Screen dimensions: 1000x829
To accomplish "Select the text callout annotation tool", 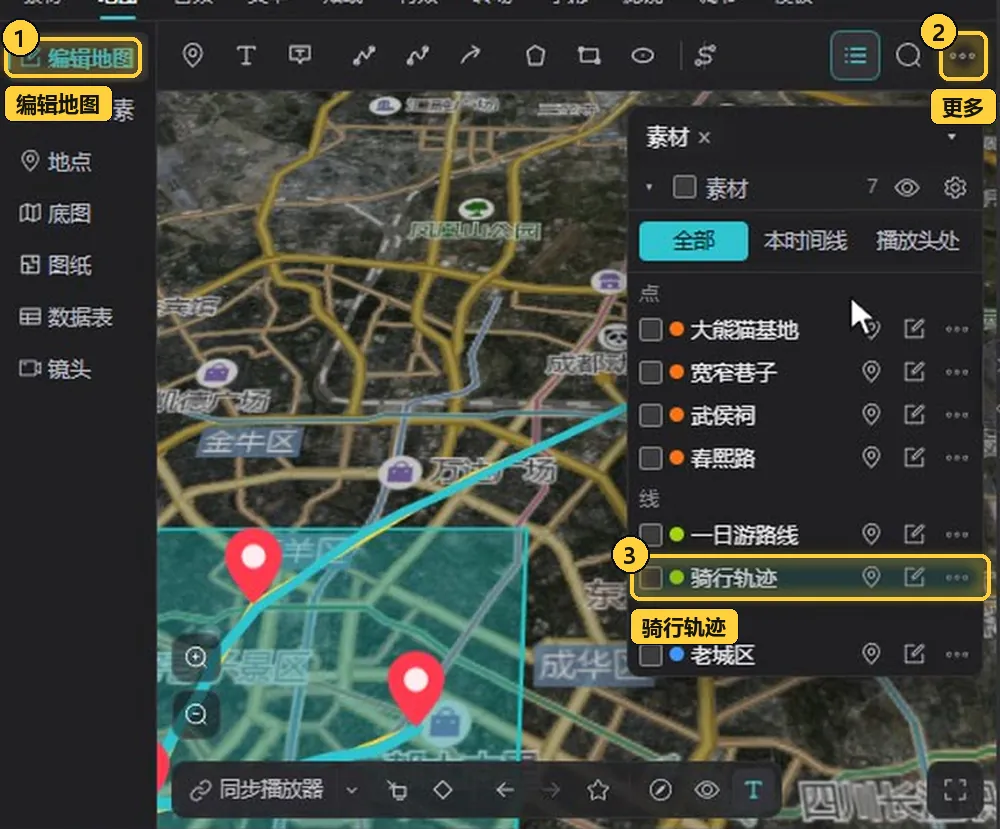I will [x=300, y=55].
